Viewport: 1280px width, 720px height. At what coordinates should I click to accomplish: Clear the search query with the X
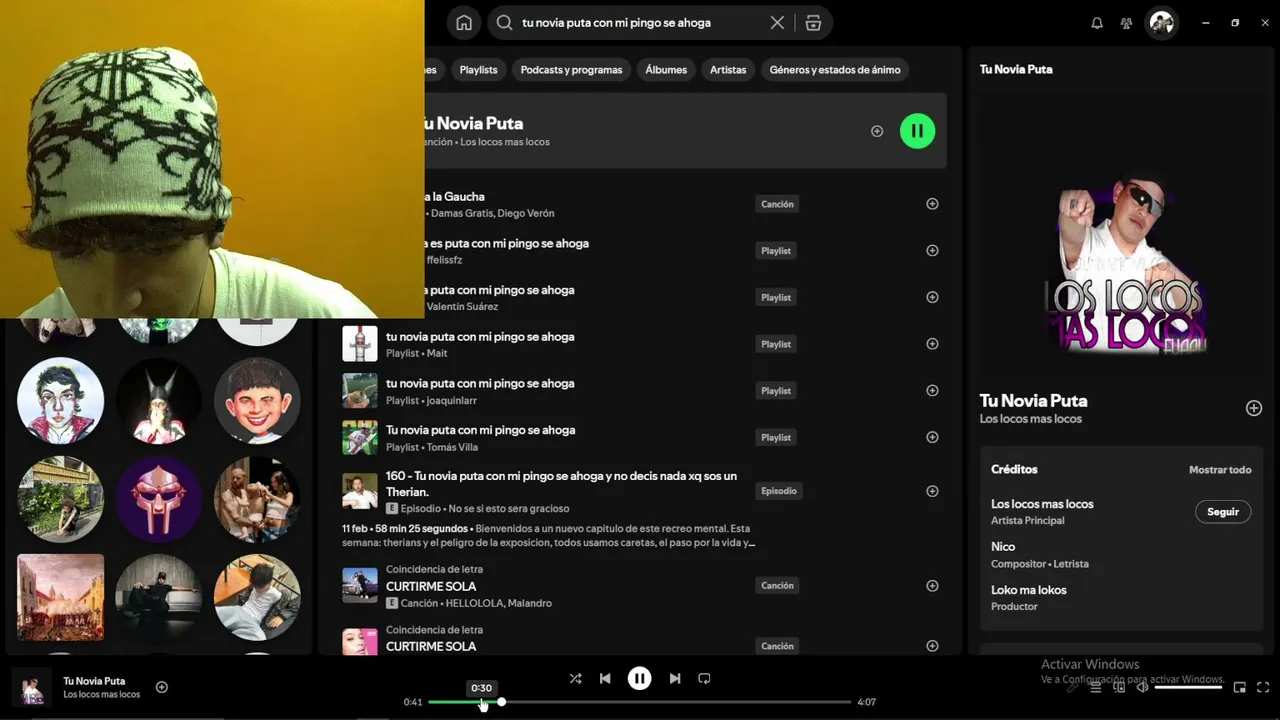pos(777,23)
